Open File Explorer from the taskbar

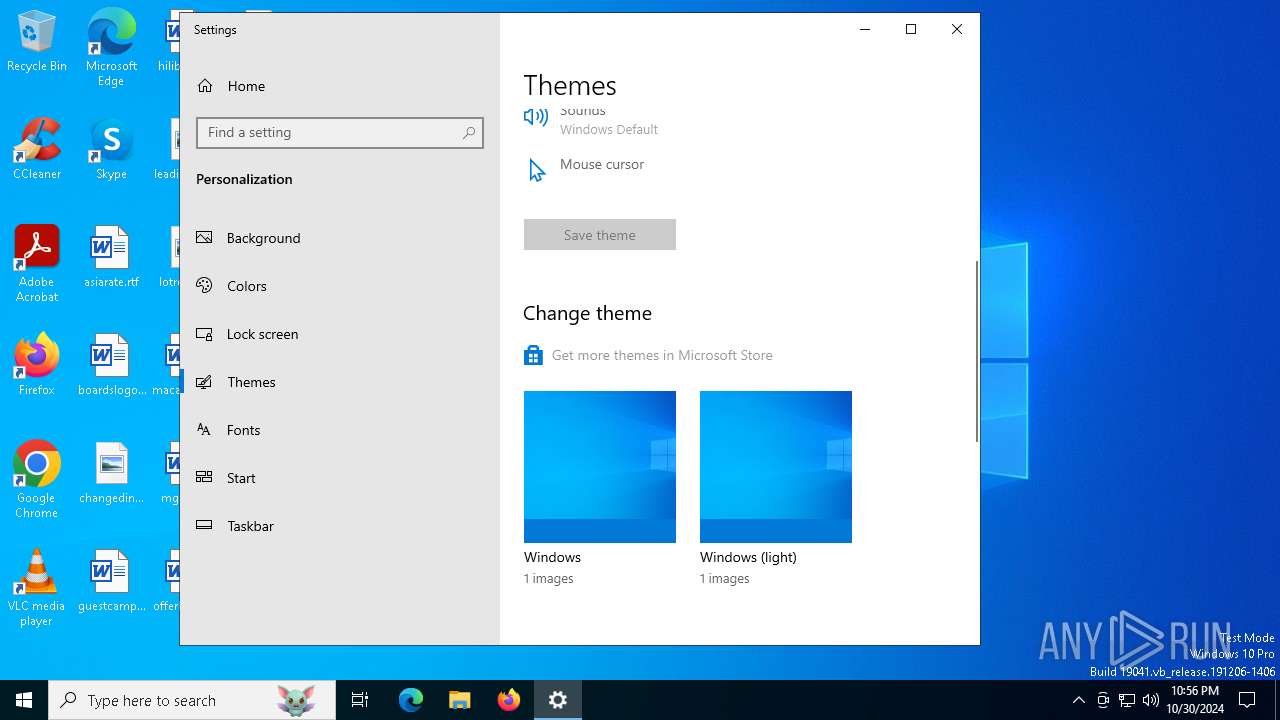459,700
